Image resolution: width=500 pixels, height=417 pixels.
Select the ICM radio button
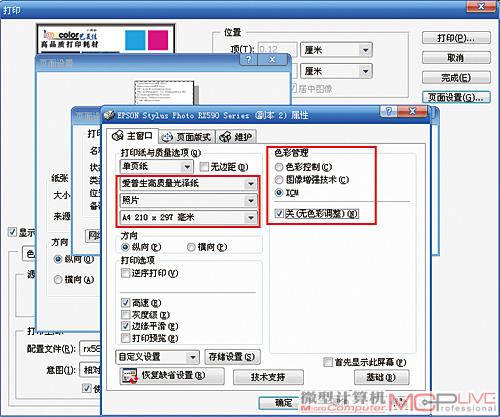point(279,193)
